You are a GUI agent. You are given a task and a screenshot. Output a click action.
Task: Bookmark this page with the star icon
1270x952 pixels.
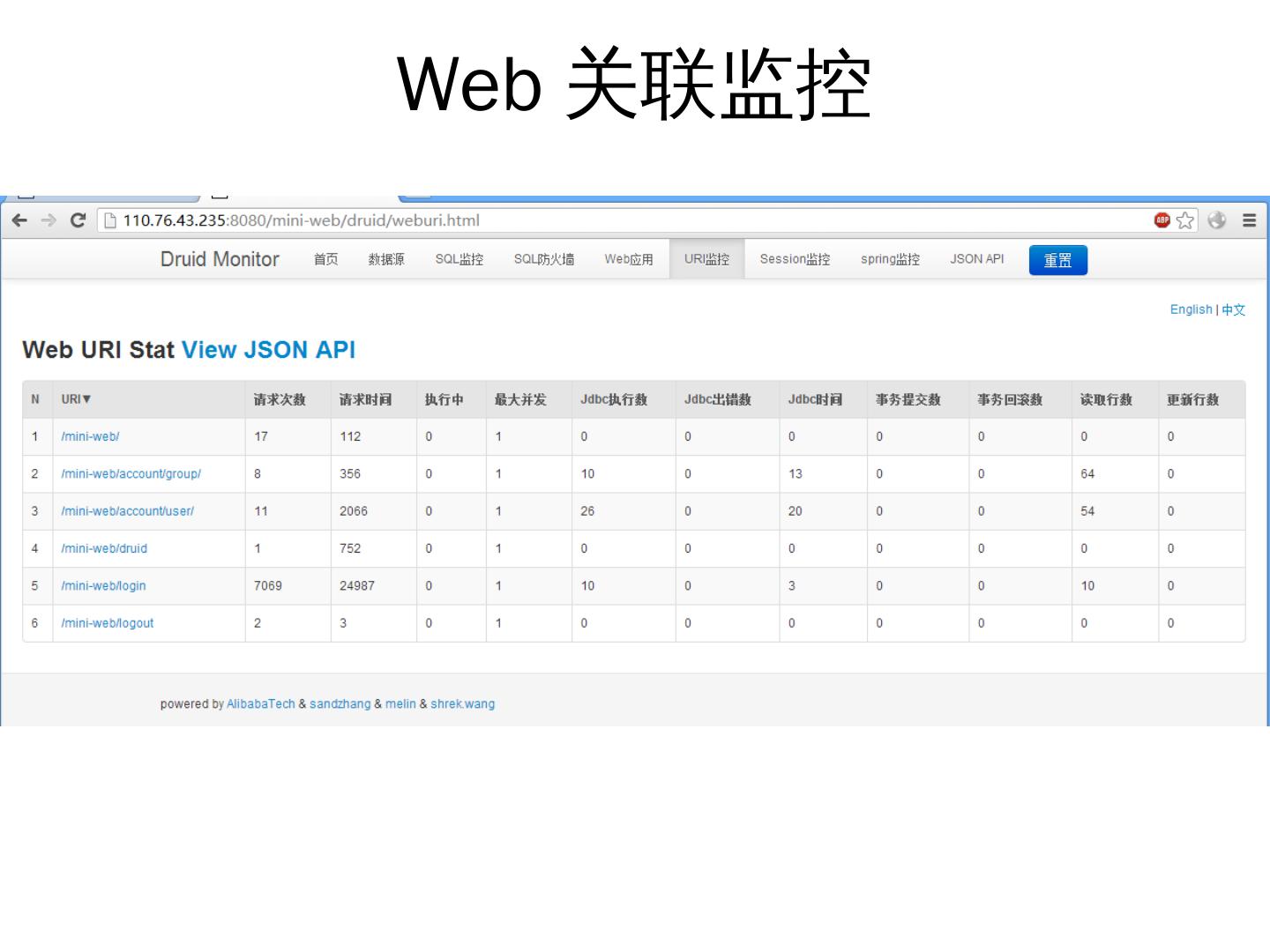click(x=1185, y=220)
